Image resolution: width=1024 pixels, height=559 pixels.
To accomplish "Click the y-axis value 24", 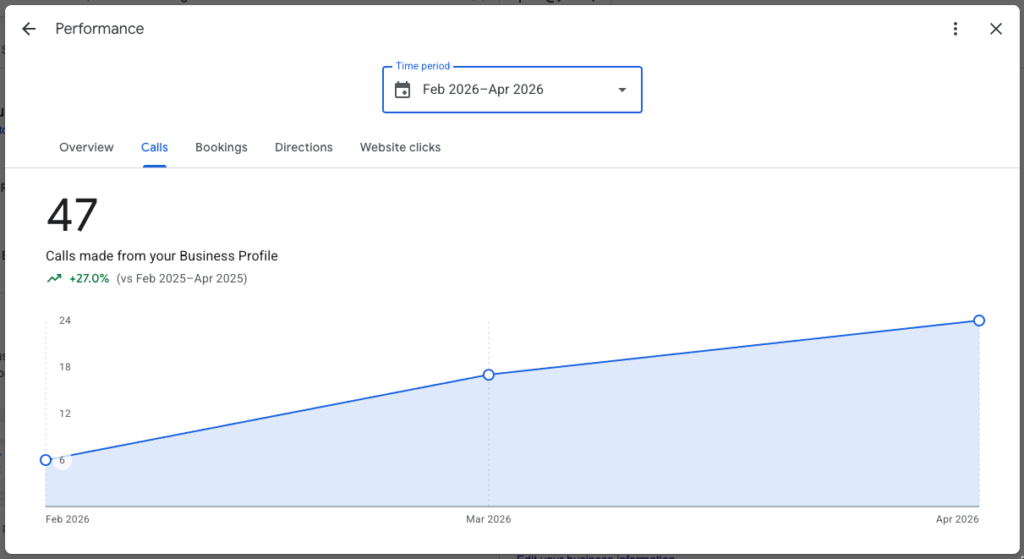I will pyautogui.click(x=65, y=321).
